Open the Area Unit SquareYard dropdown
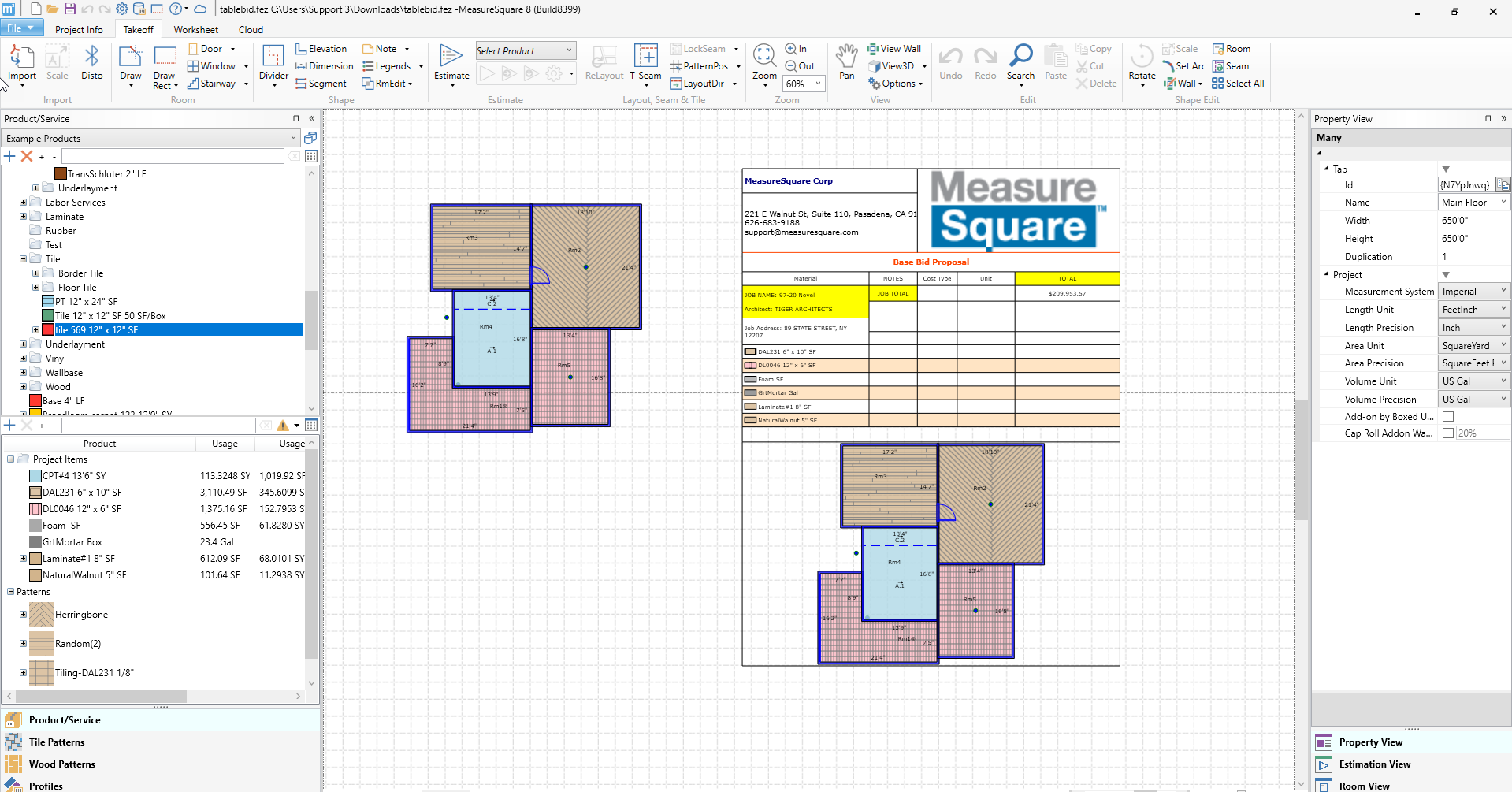 click(x=1474, y=346)
